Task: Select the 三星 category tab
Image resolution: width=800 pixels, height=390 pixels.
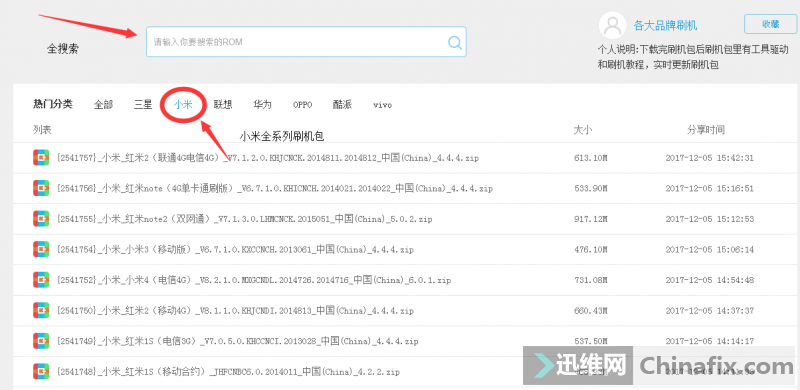Action: (x=143, y=105)
